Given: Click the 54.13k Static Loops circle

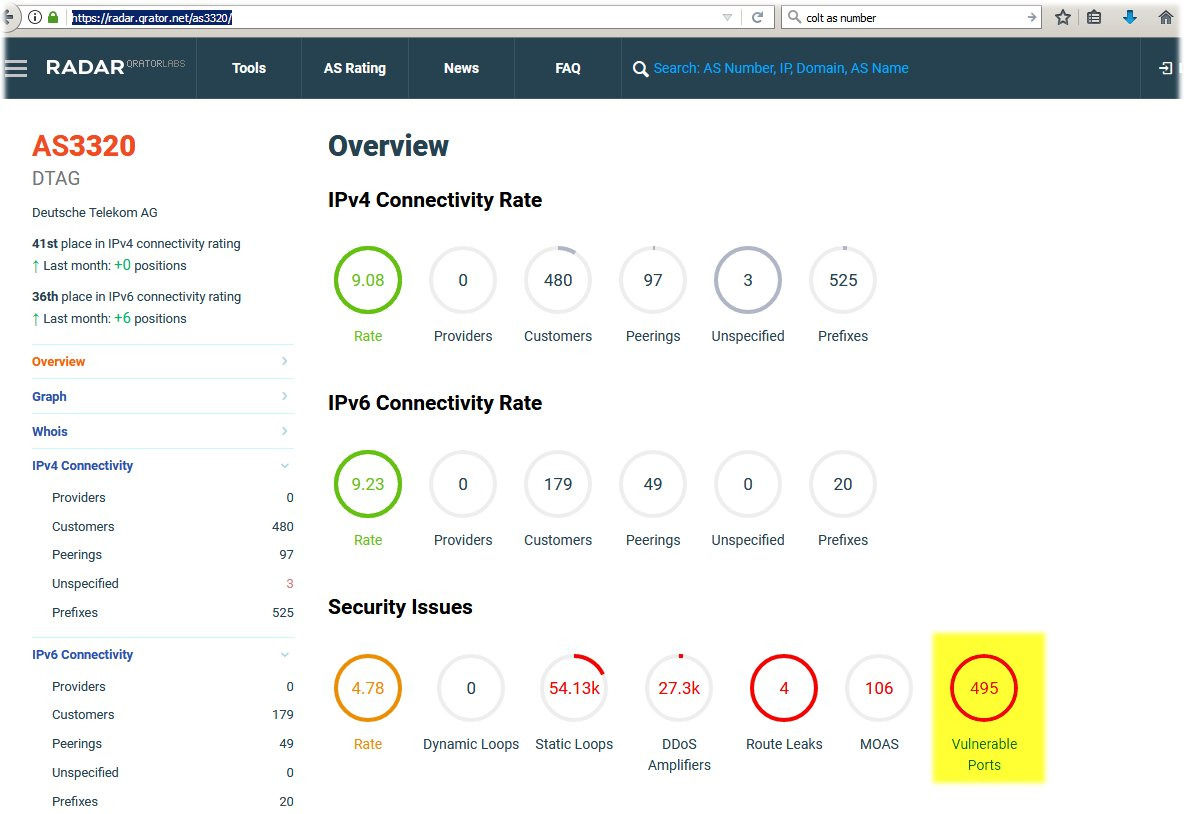Looking at the screenshot, I should pyautogui.click(x=574, y=688).
